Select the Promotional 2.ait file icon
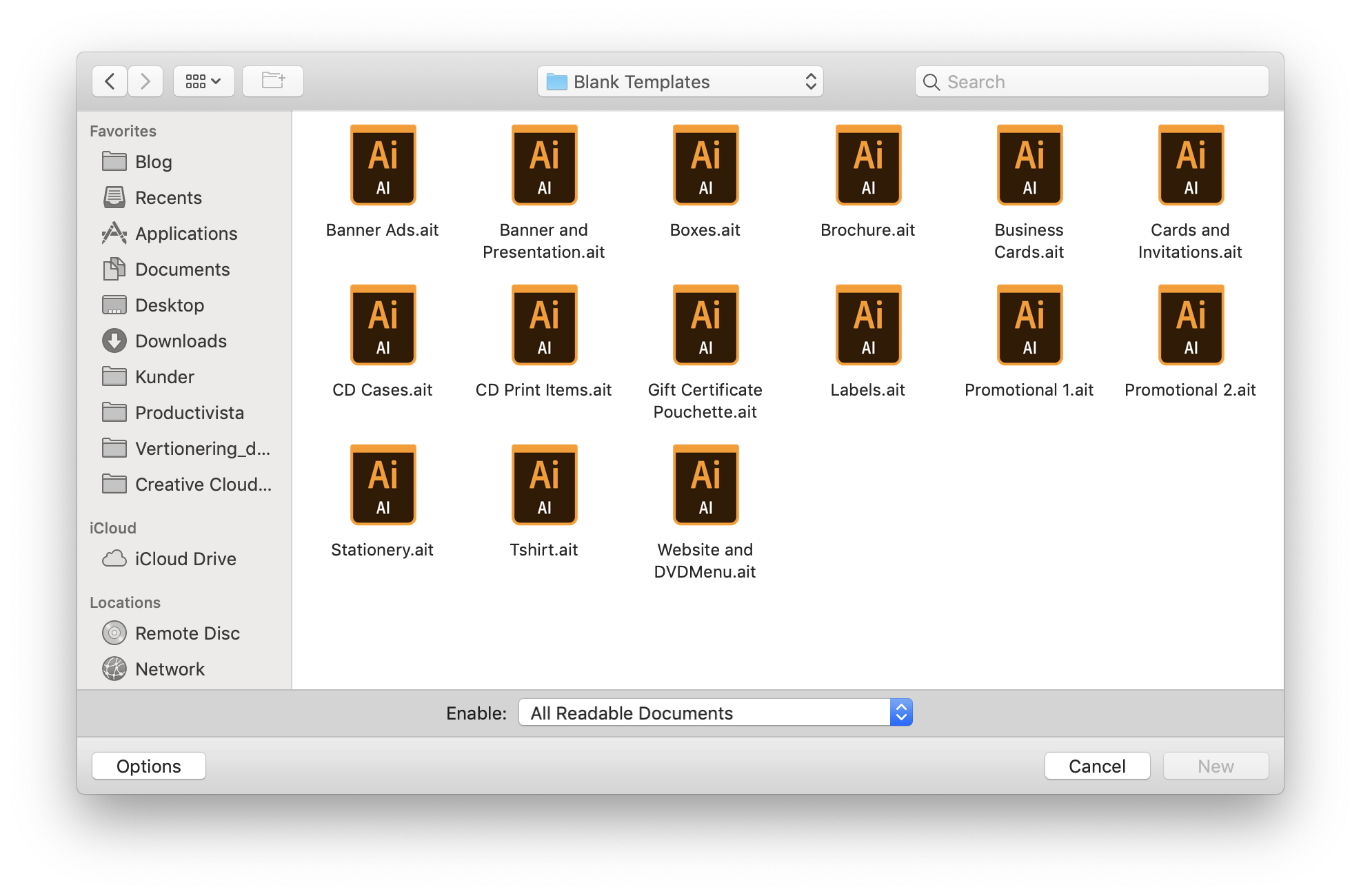 pyautogui.click(x=1191, y=325)
